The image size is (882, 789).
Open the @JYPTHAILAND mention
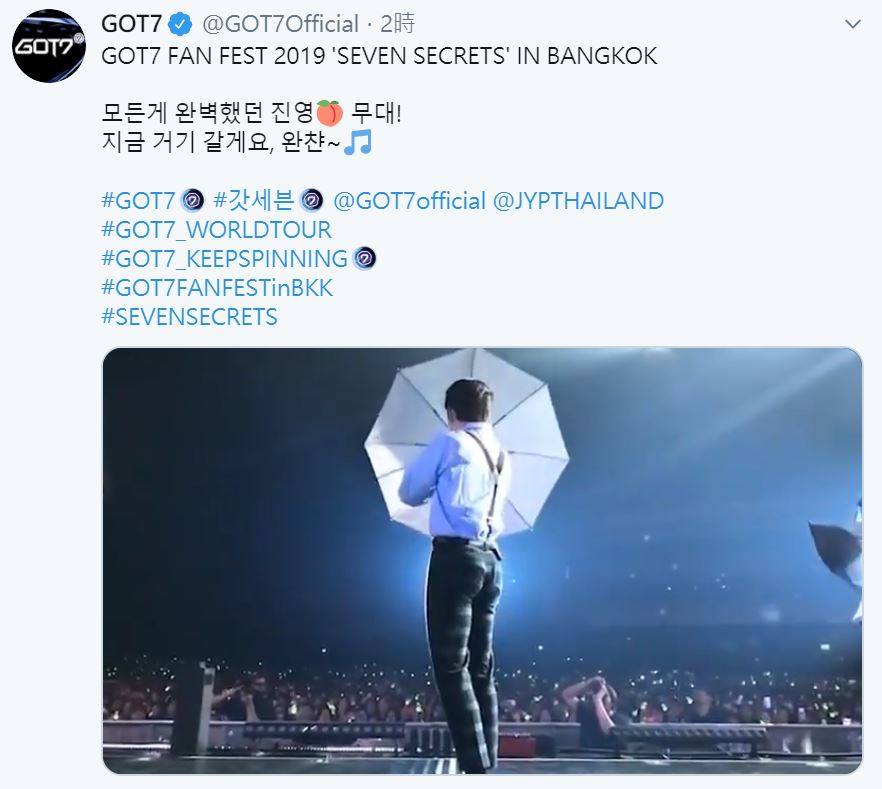(579, 200)
